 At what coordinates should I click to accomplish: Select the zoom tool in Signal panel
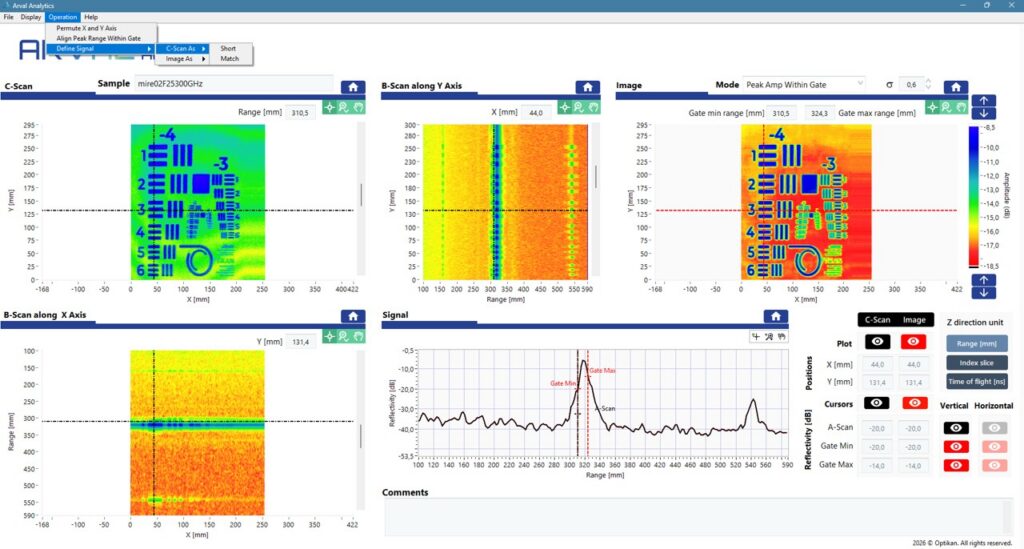click(769, 337)
